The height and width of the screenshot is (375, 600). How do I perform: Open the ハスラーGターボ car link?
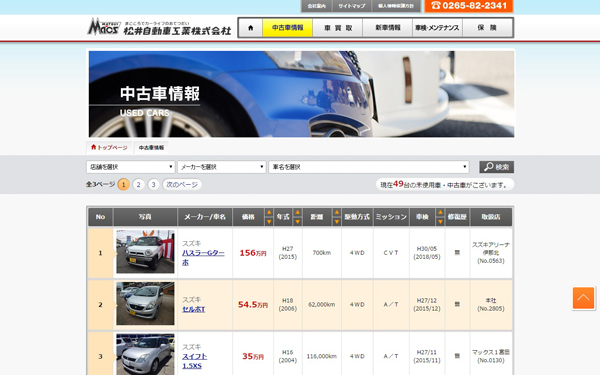point(203,258)
